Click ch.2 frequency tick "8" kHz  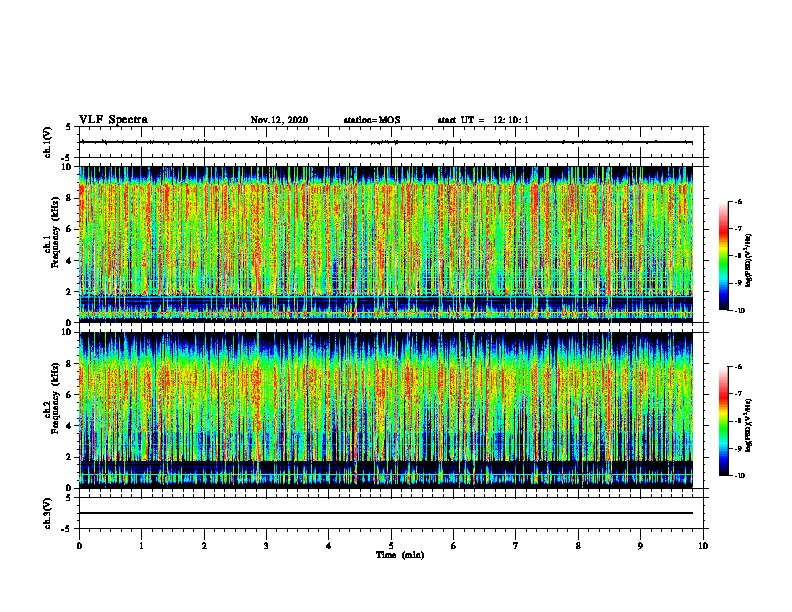(x=69, y=364)
